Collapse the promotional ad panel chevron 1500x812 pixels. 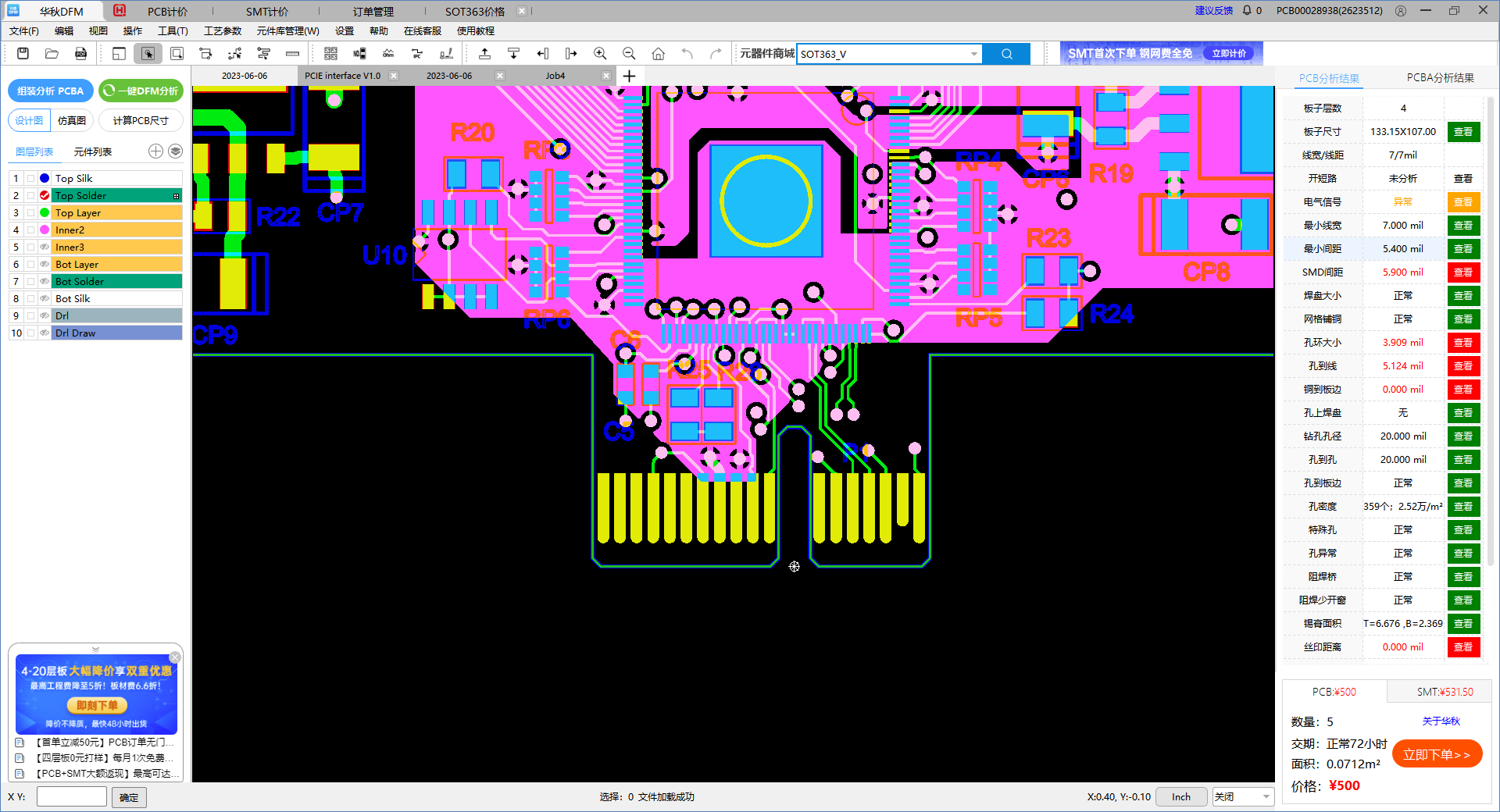(95, 649)
